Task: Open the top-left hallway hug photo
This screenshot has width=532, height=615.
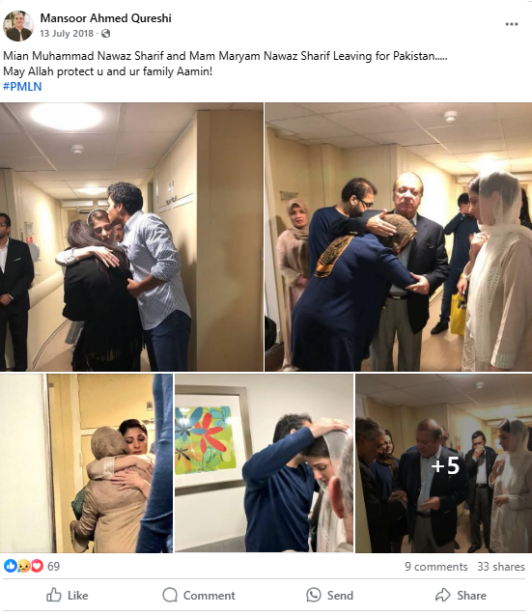Action: 131,237
